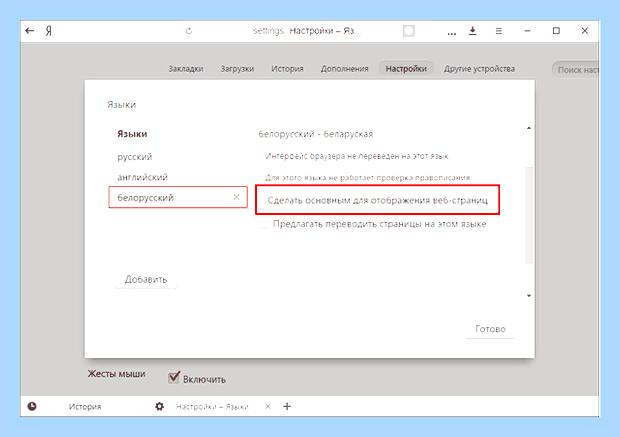The width and height of the screenshot is (620, 437).
Task: Open the Закладки tab
Action: tap(186, 68)
